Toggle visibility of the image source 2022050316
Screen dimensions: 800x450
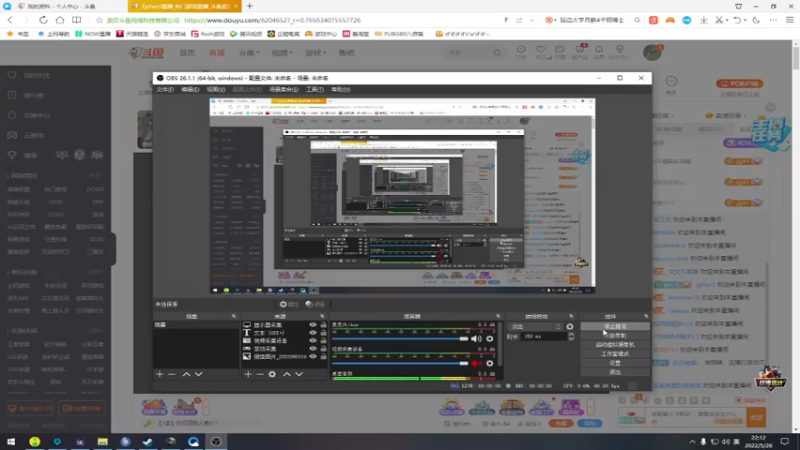(313, 356)
